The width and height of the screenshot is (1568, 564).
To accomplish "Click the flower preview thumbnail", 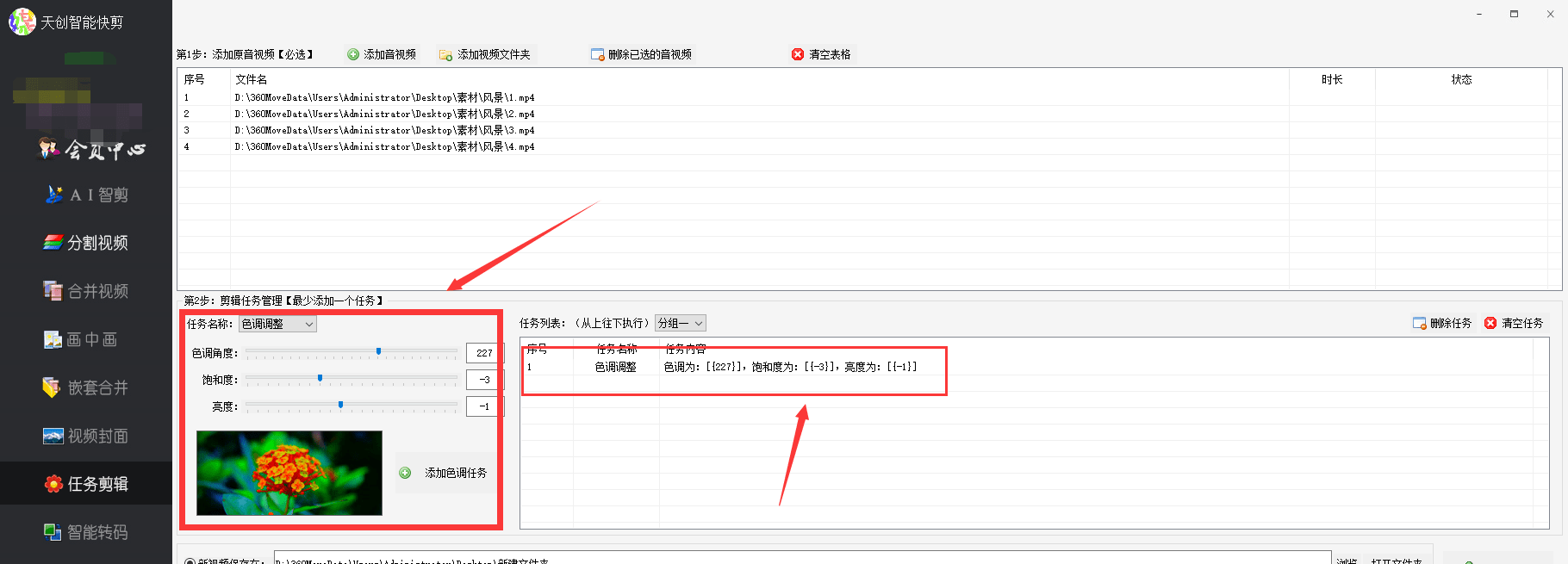I will tap(289, 473).
